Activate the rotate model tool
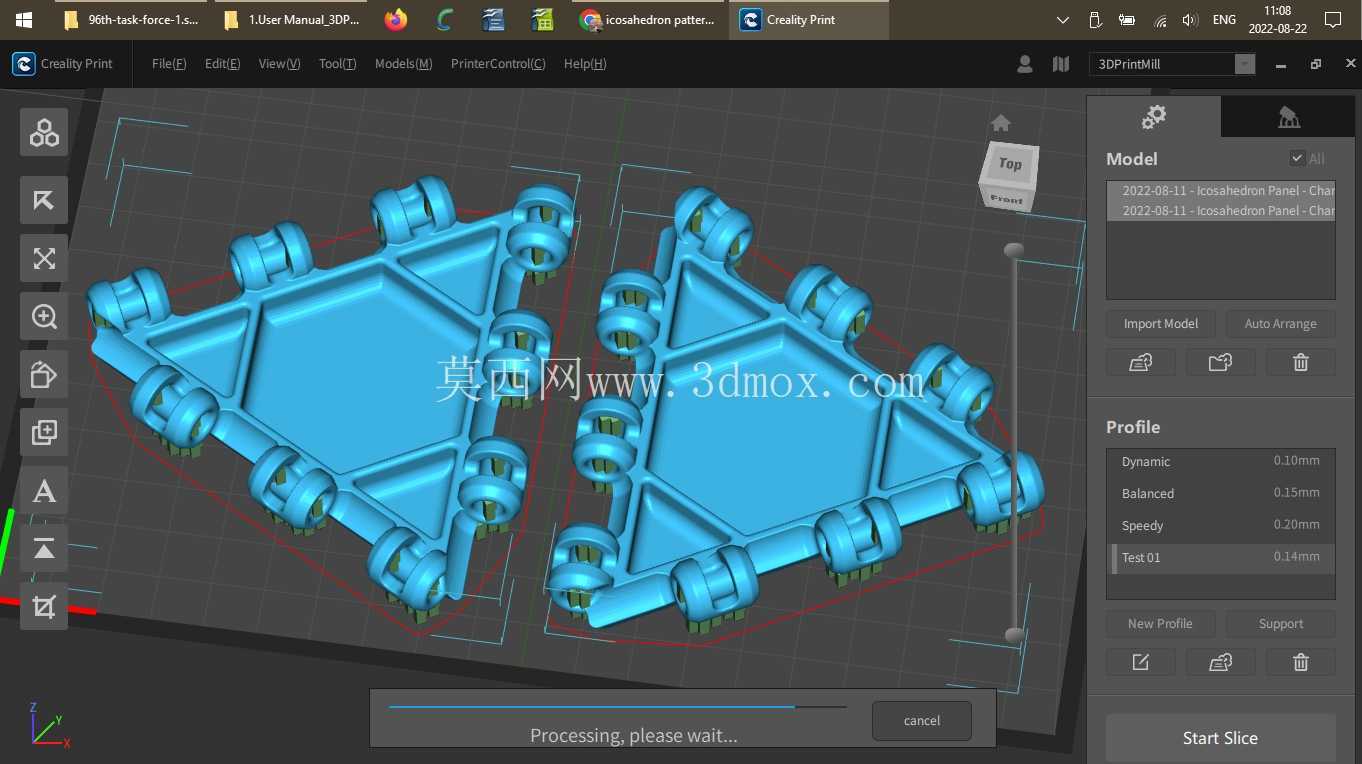This screenshot has width=1362, height=764. click(44, 374)
